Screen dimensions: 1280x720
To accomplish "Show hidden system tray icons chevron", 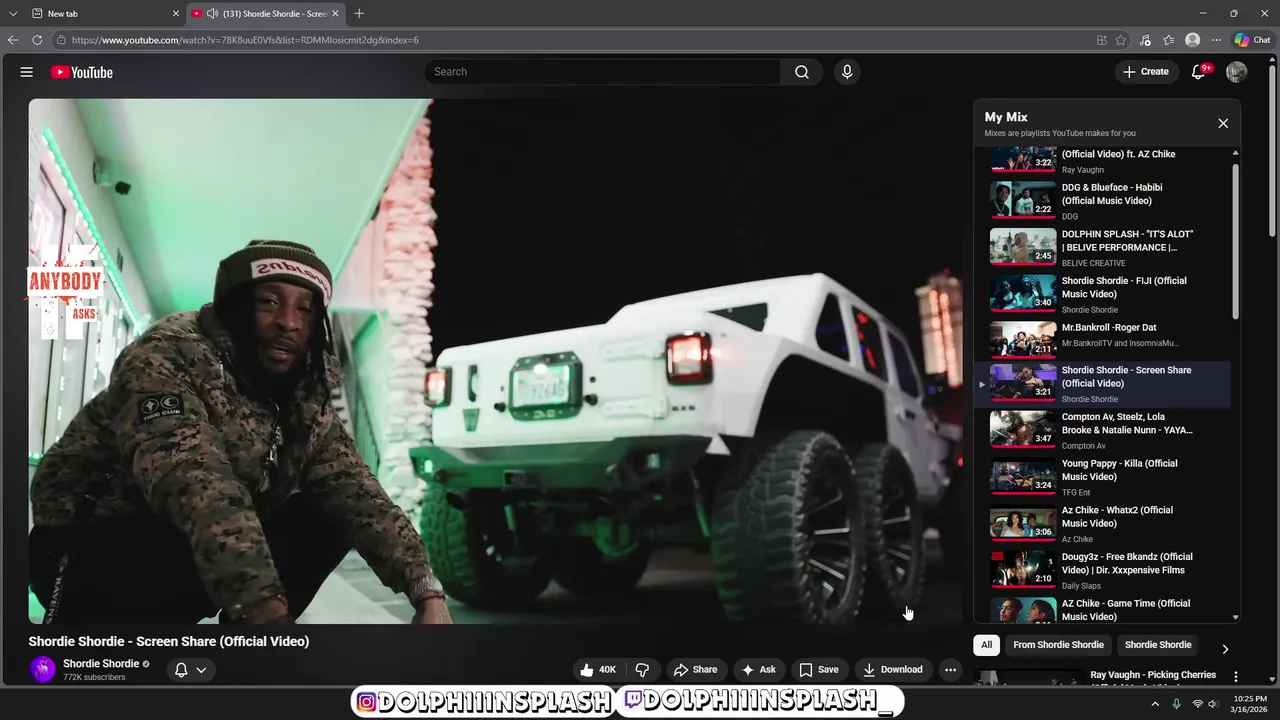I will point(1155,704).
